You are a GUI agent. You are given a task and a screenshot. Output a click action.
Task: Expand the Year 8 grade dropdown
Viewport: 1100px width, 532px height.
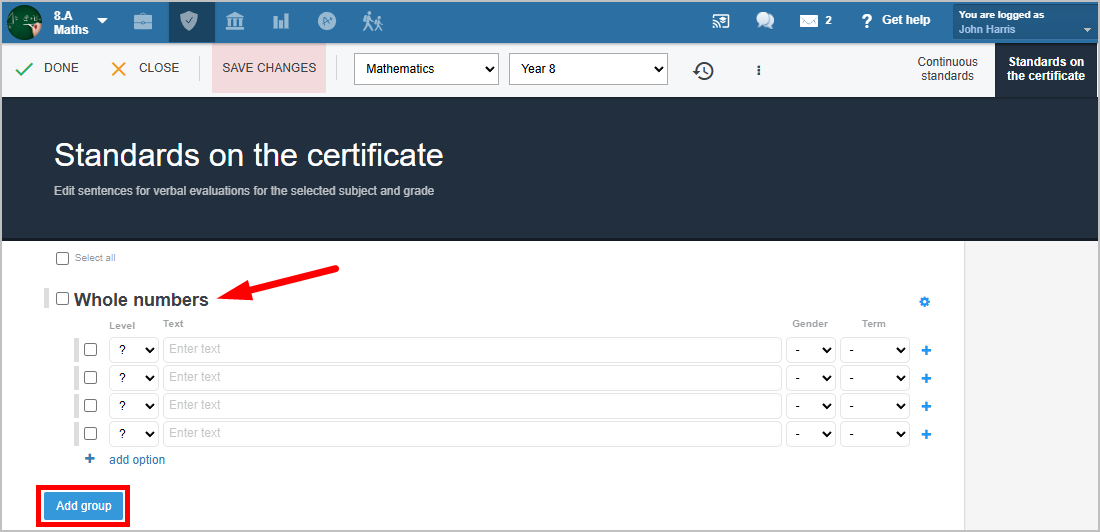[588, 69]
